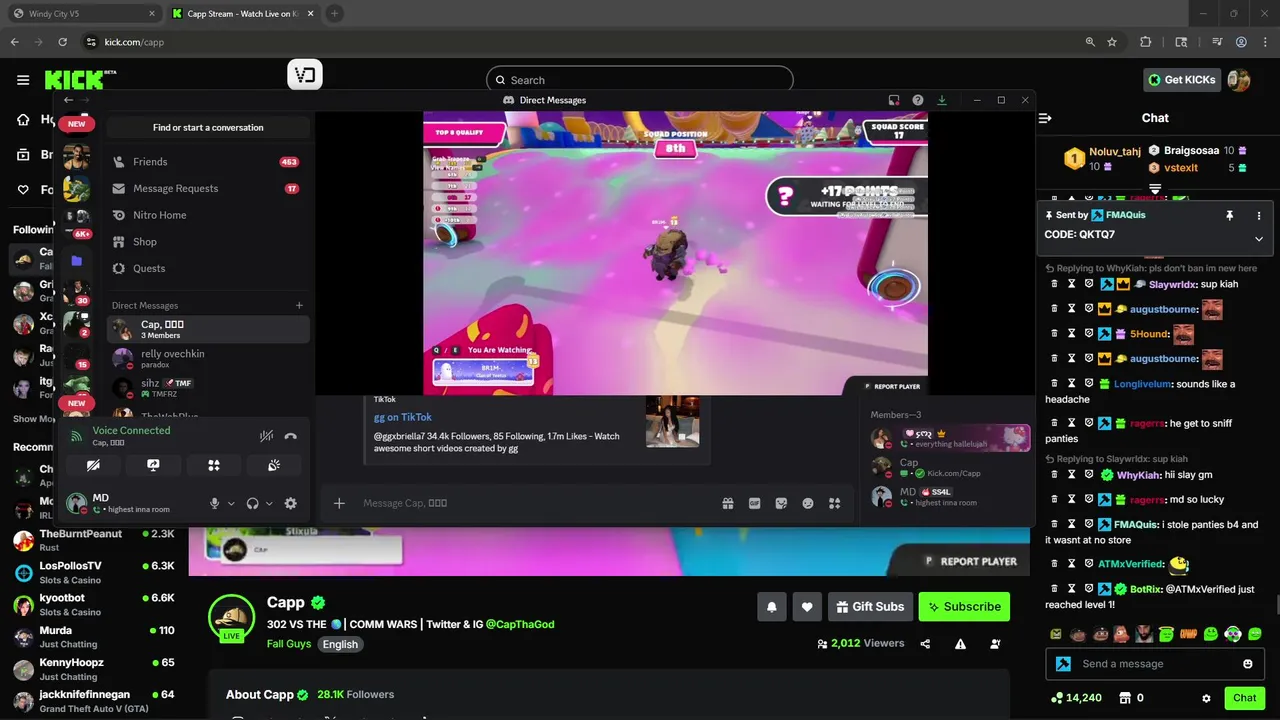1280x720 pixels.
Task: Click the Subscribe button
Action: tap(964, 606)
